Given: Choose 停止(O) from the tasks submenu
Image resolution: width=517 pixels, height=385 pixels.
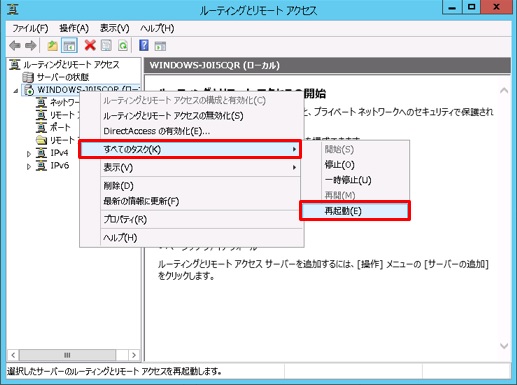Looking at the screenshot, I should click(x=339, y=165).
